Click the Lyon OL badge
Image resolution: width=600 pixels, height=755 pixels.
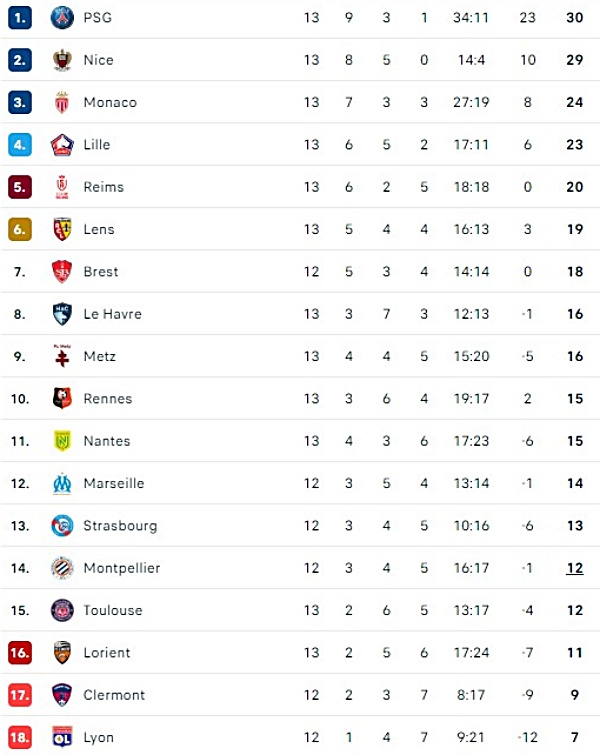click(62, 737)
